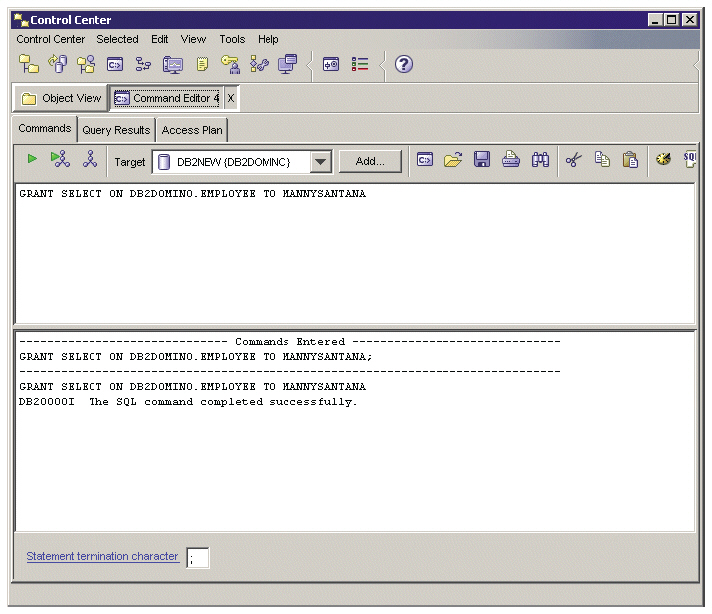Switch to the Access Plan tab

[192, 130]
